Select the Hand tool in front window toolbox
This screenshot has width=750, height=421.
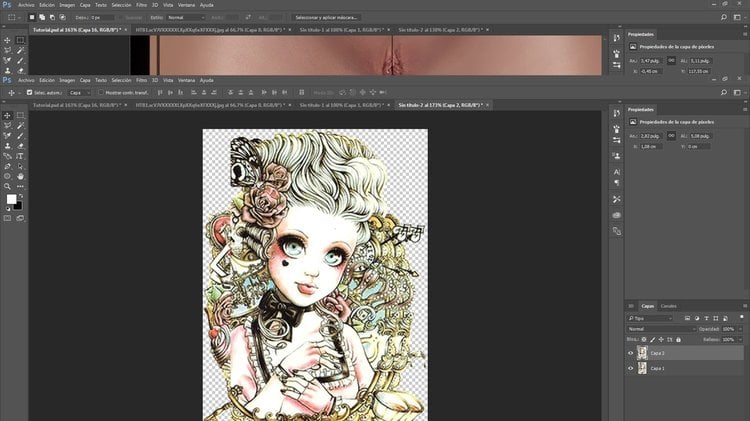tap(20, 177)
